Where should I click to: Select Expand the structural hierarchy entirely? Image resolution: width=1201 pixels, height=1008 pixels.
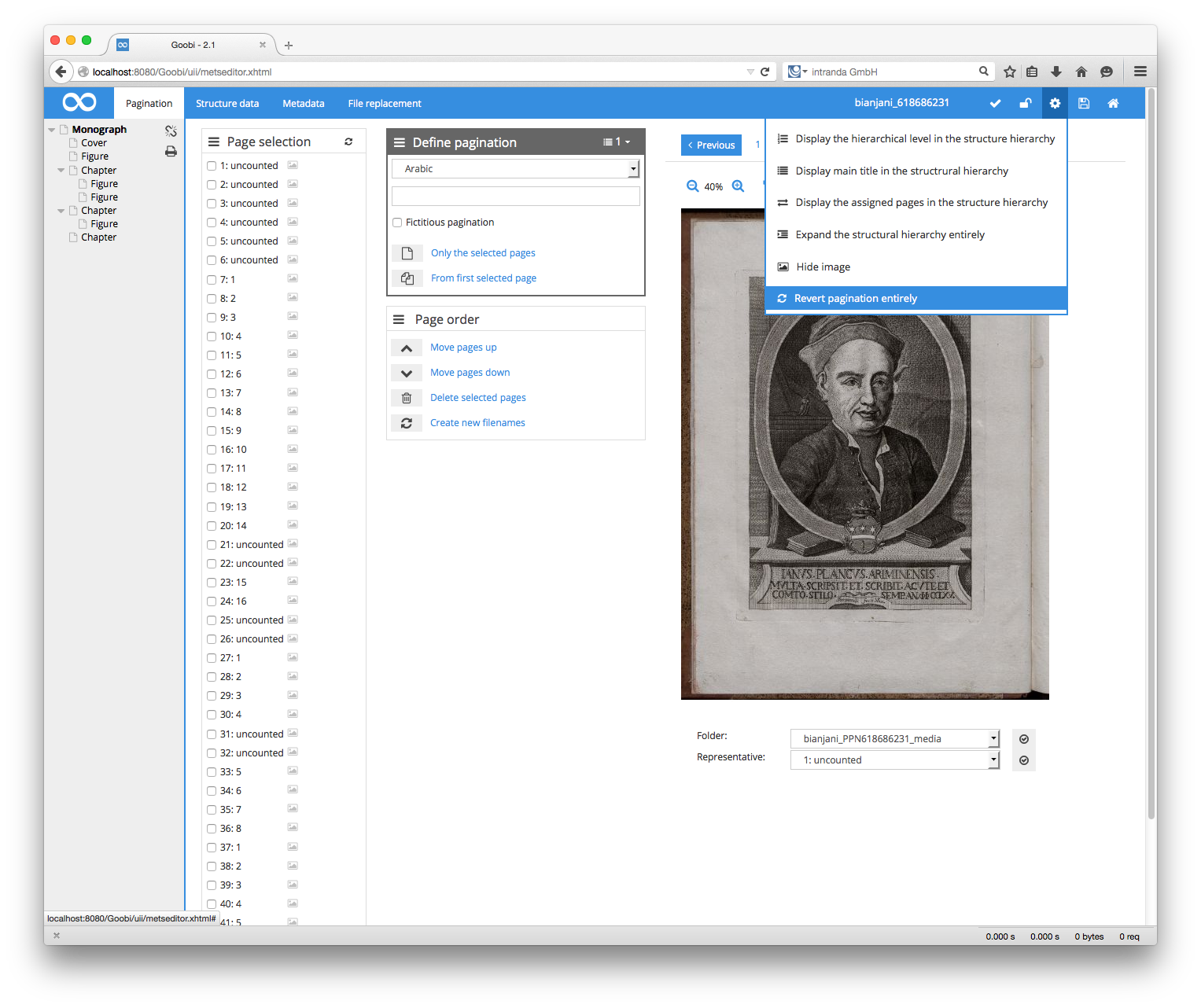[x=916, y=234]
